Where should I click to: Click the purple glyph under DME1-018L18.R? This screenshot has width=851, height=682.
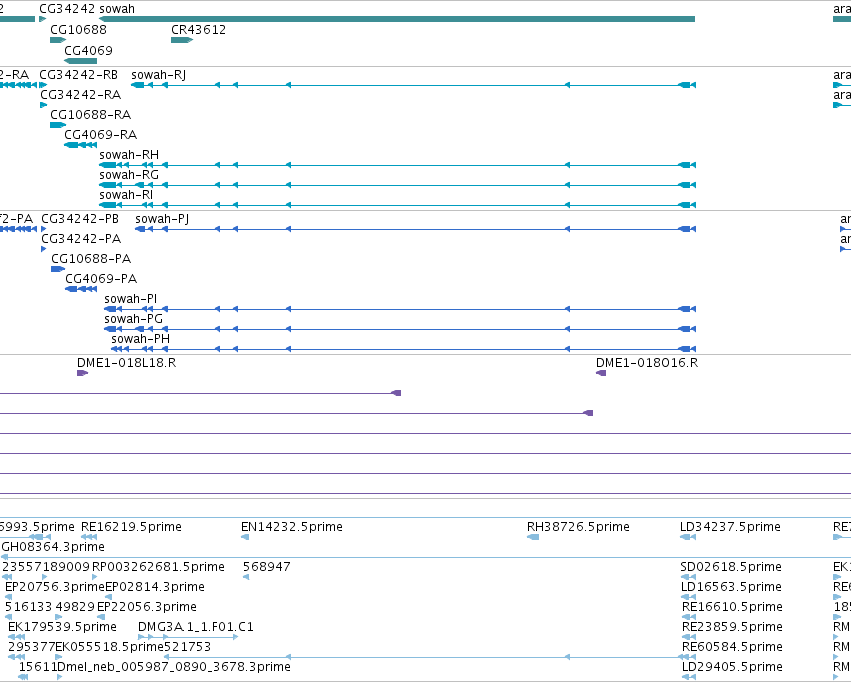tap(82, 373)
